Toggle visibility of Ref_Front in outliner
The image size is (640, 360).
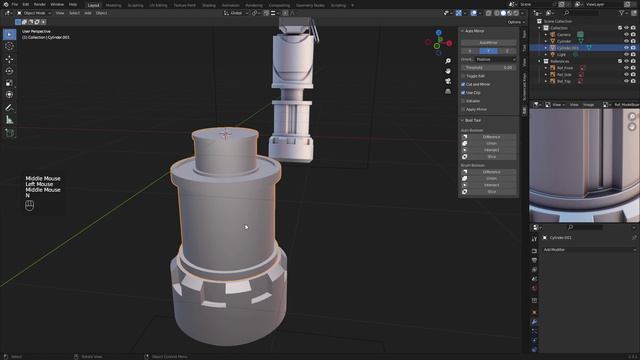pos(626,68)
